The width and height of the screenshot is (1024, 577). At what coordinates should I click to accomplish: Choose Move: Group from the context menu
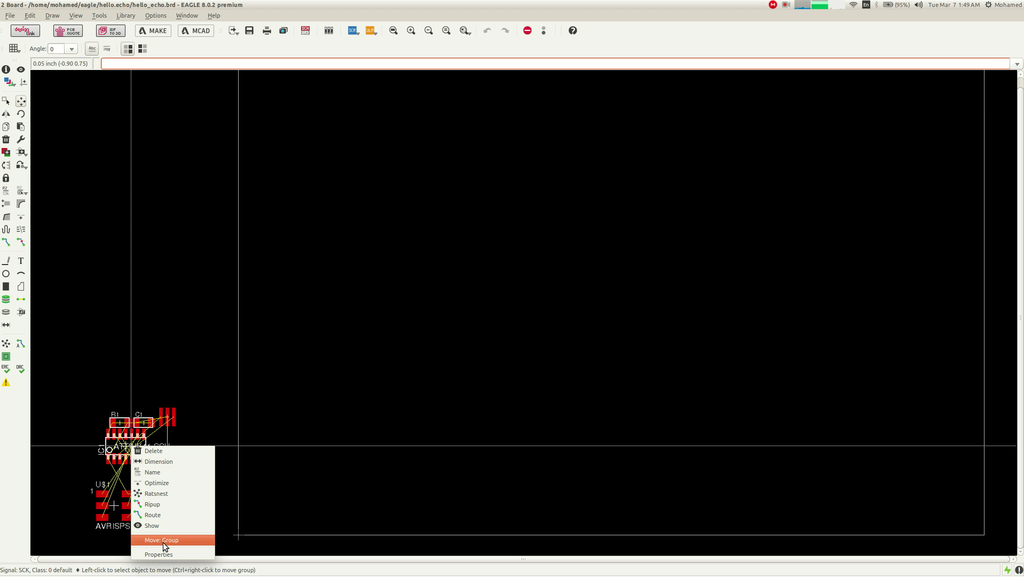pyautogui.click(x=173, y=540)
